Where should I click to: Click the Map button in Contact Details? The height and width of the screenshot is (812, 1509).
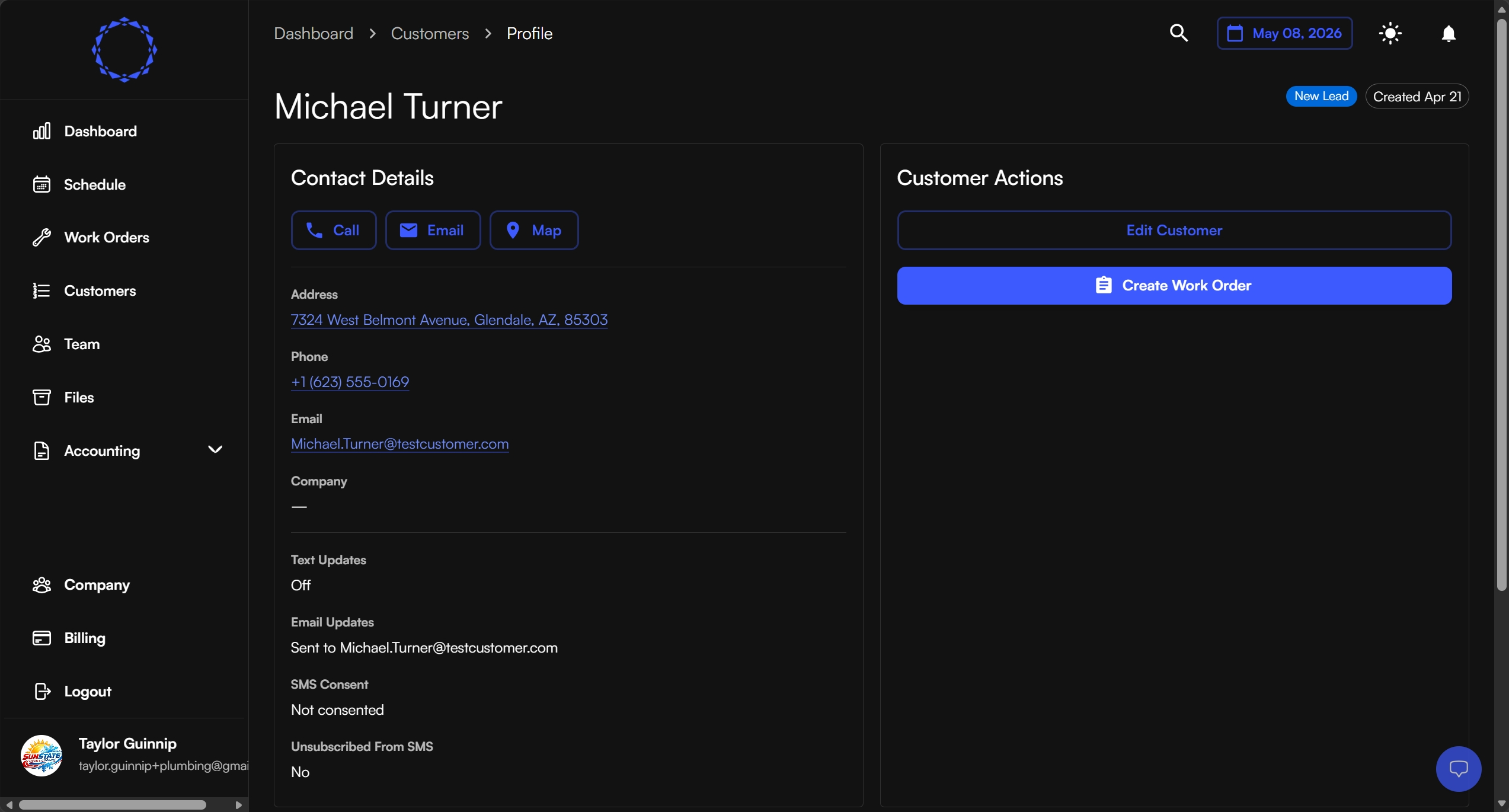click(x=534, y=230)
